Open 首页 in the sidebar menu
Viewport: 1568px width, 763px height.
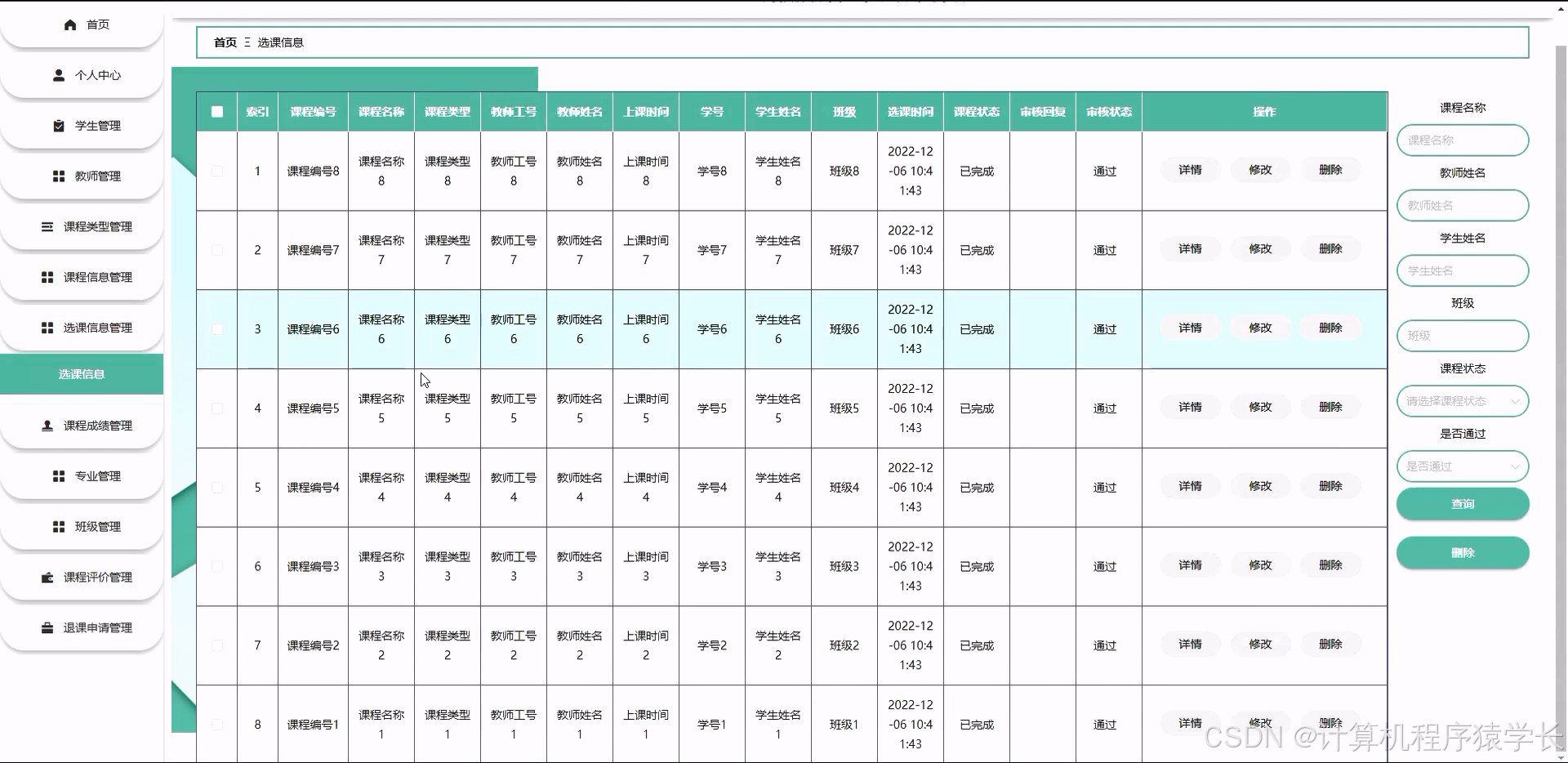pyautogui.click(x=82, y=25)
